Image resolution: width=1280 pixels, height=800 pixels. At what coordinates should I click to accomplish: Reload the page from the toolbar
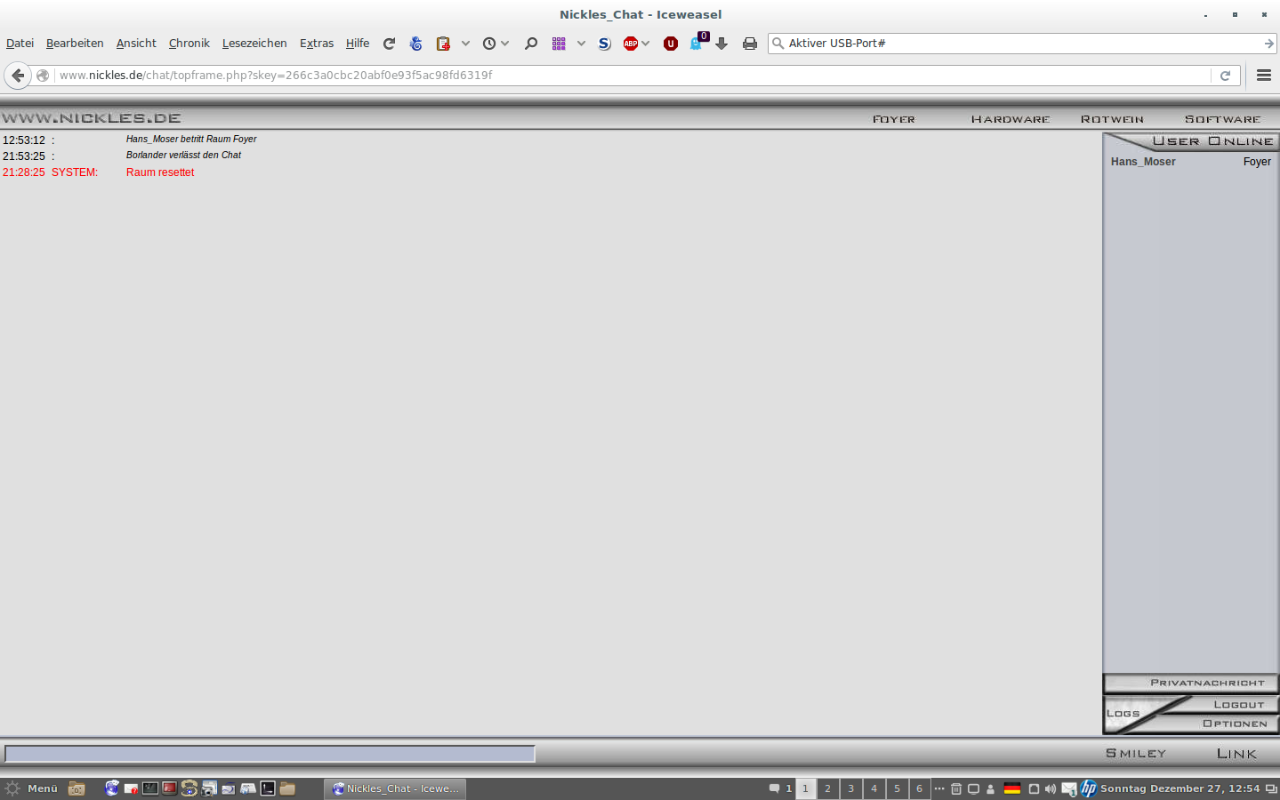[x=389, y=43]
